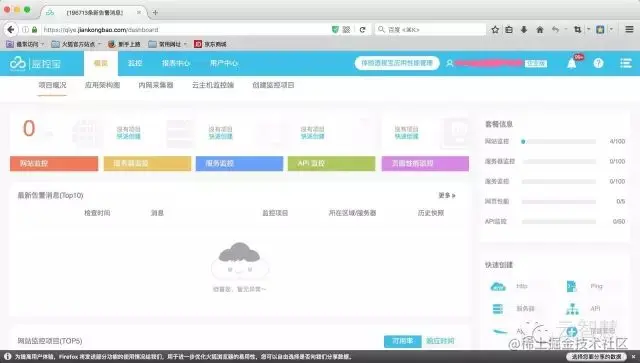Open dropdown arrow next to blue extension icon

tap(611, 29)
